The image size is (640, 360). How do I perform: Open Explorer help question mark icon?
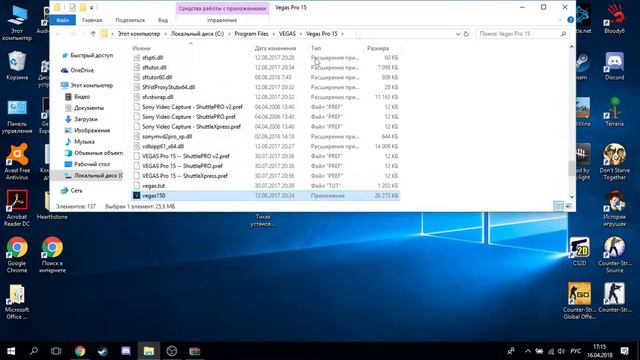click(x=570, y=20)
